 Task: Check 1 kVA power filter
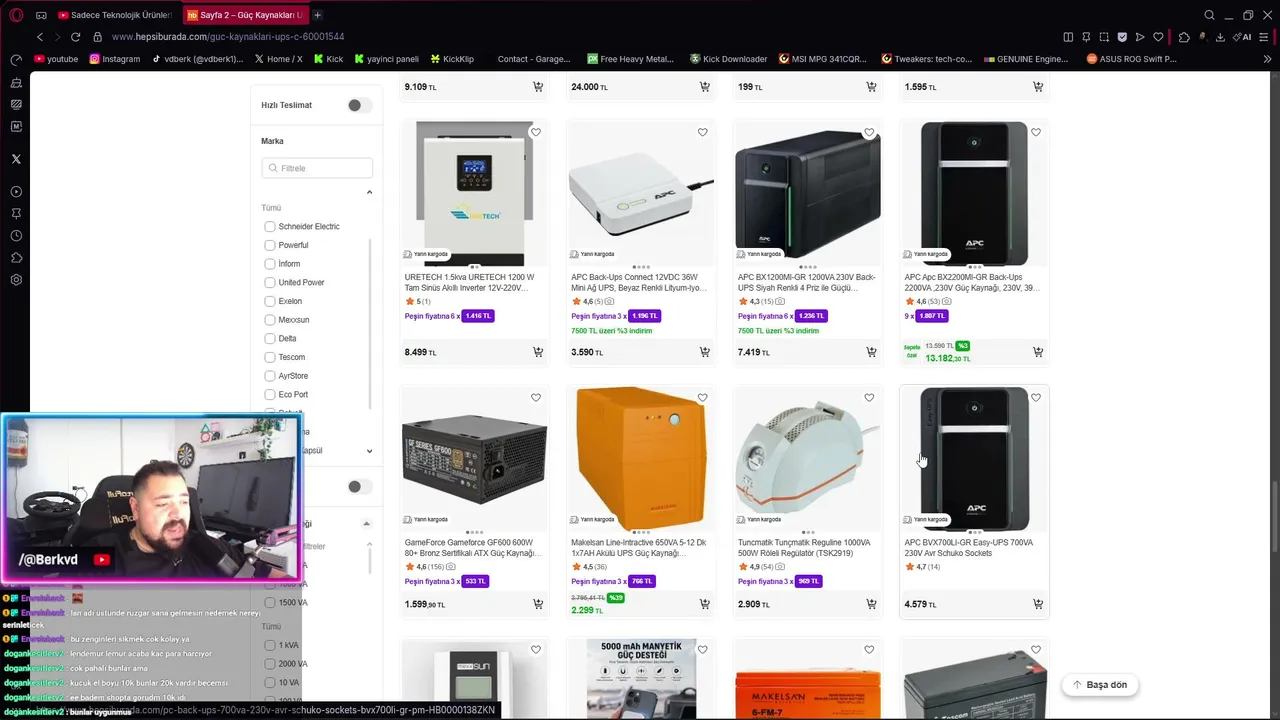(x=270, y=645)
